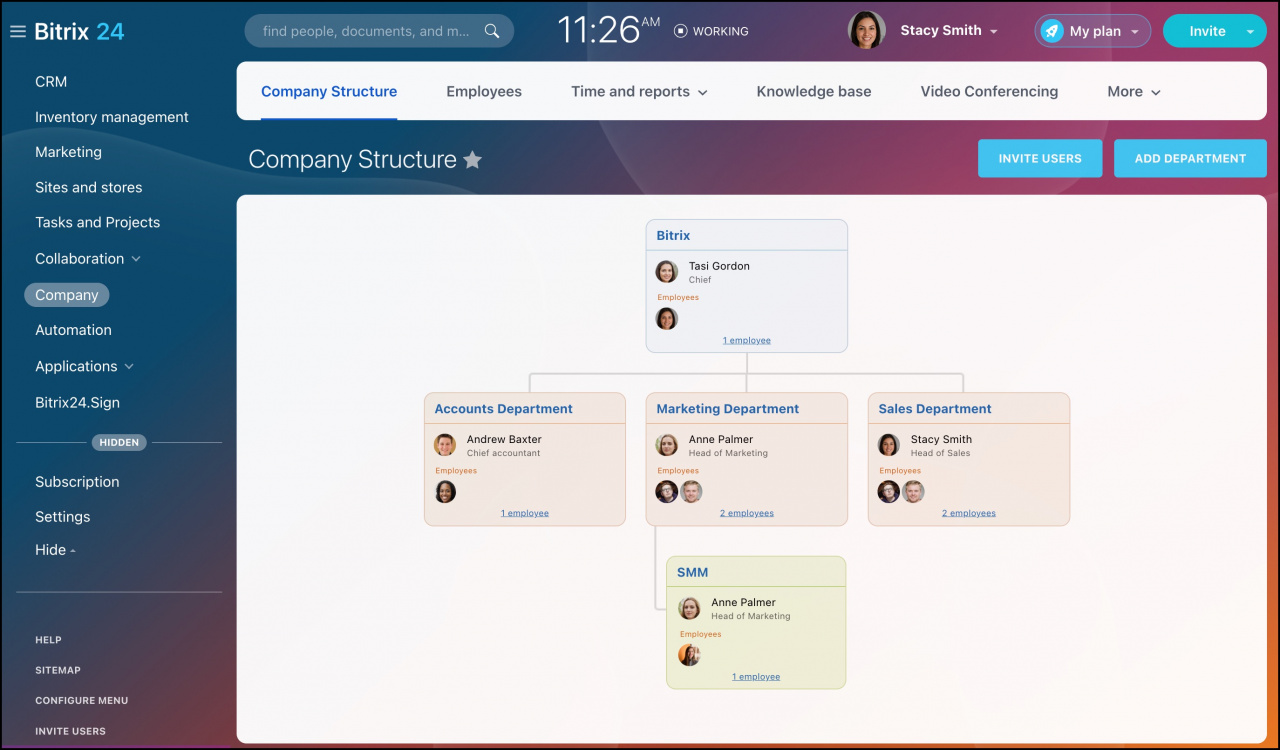
Task: Open second employee avatar in Sales Department
Action: 913,491
